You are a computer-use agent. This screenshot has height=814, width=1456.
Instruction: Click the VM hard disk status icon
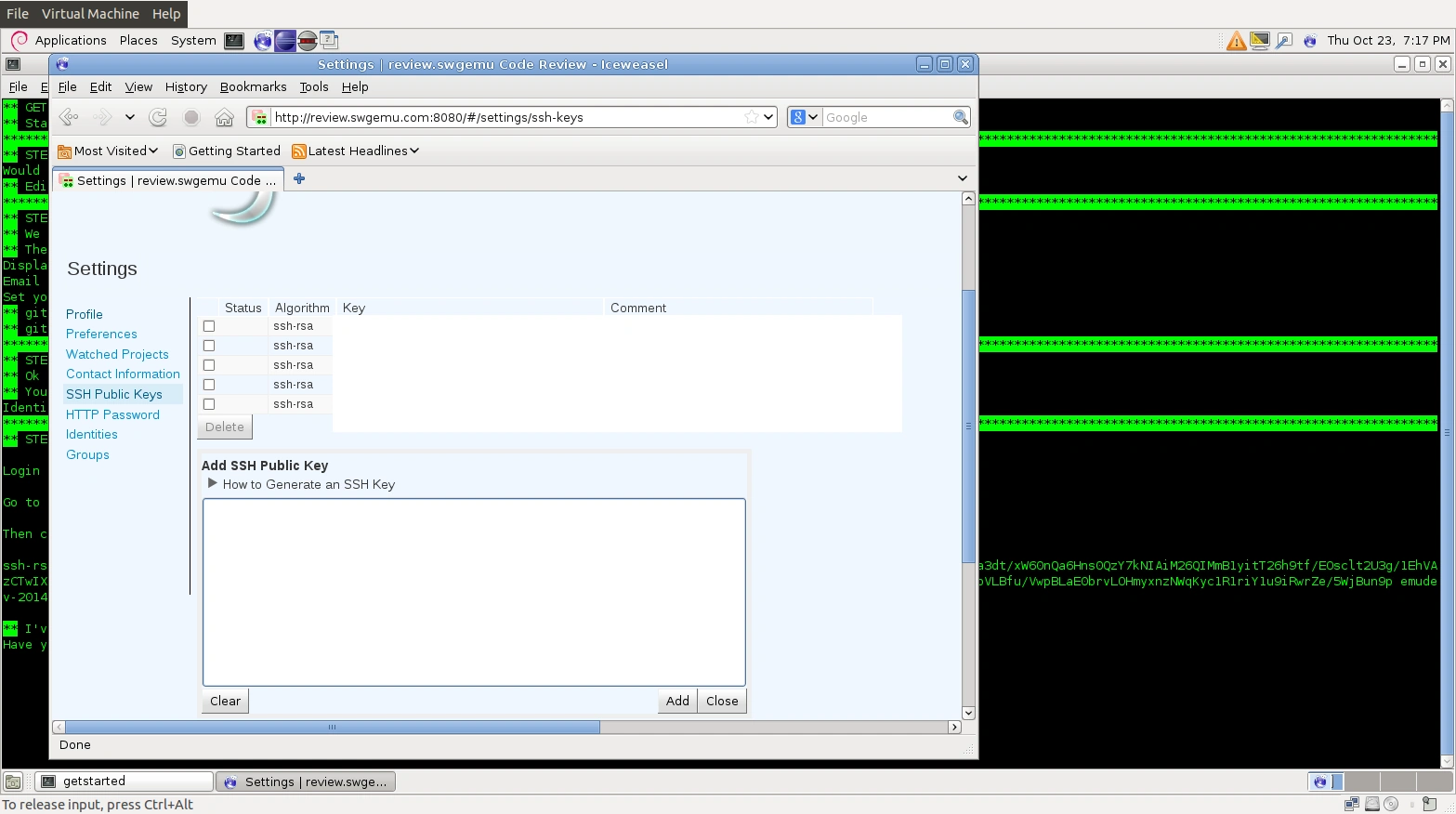1371,804
